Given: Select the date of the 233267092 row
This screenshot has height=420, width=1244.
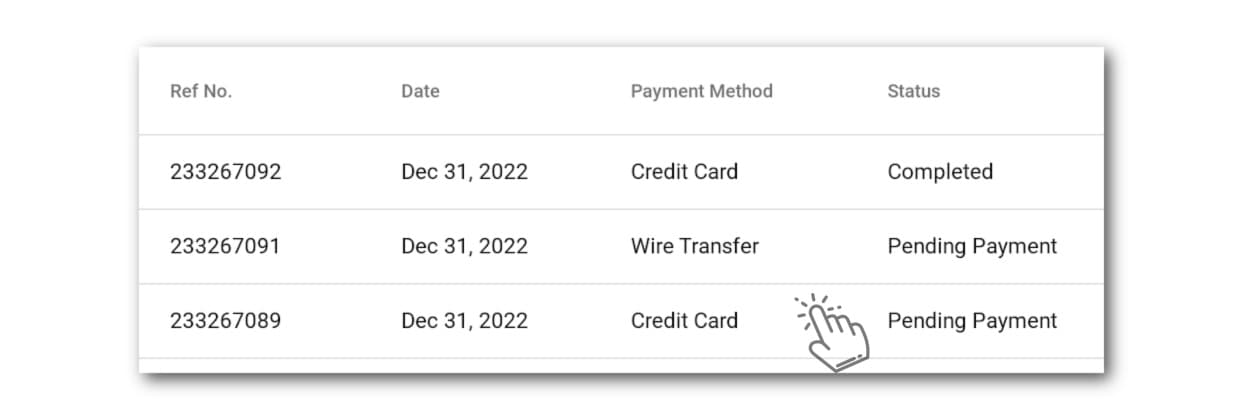Looking at the screenshot, I should pos(464,172).
